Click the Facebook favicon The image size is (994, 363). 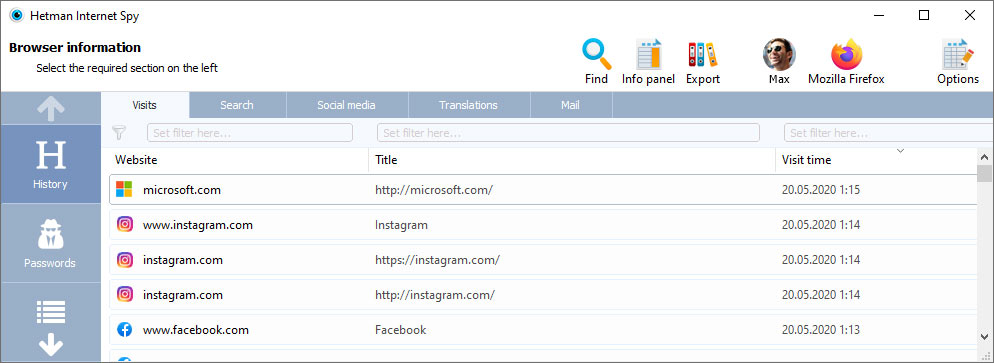(x=125, y=329)
